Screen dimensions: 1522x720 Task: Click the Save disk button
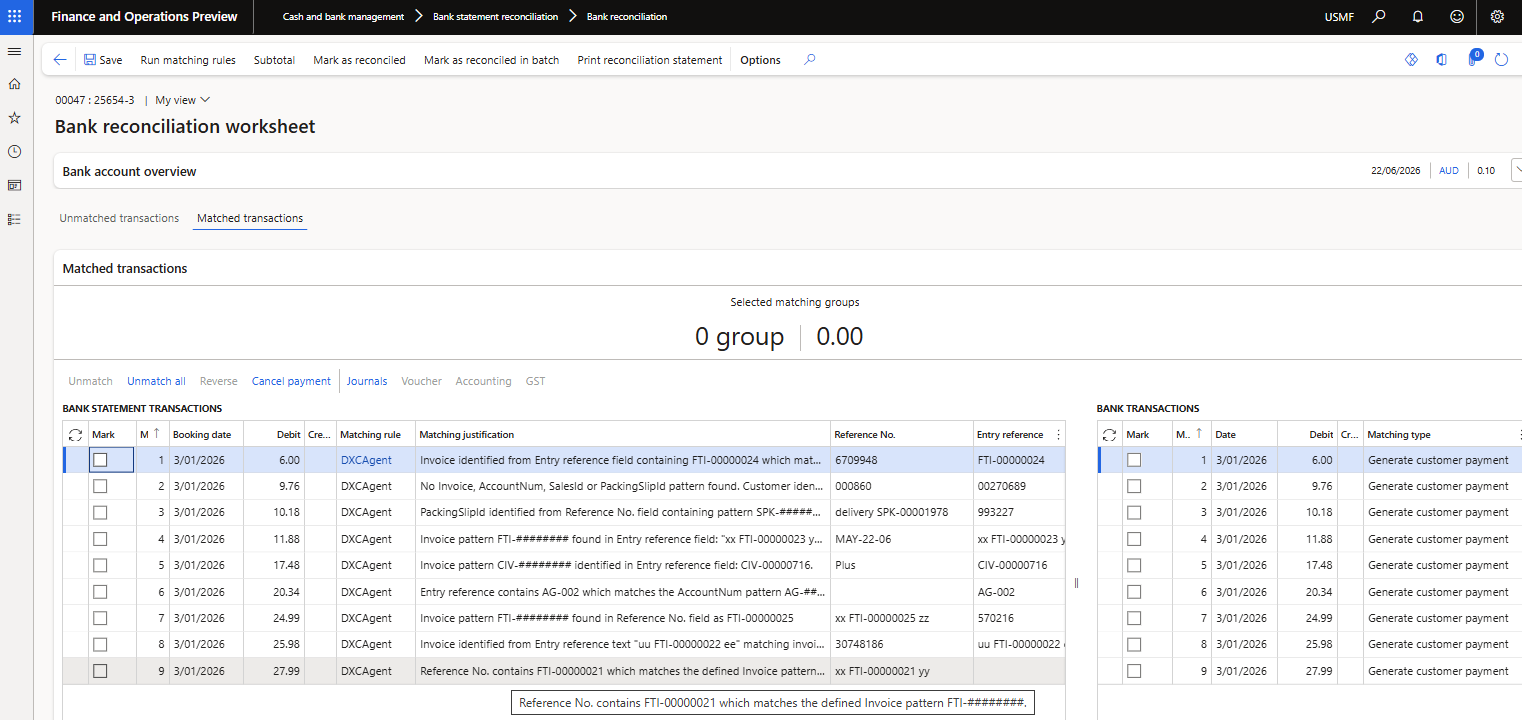pyautogui.click(x=103, y=60)
